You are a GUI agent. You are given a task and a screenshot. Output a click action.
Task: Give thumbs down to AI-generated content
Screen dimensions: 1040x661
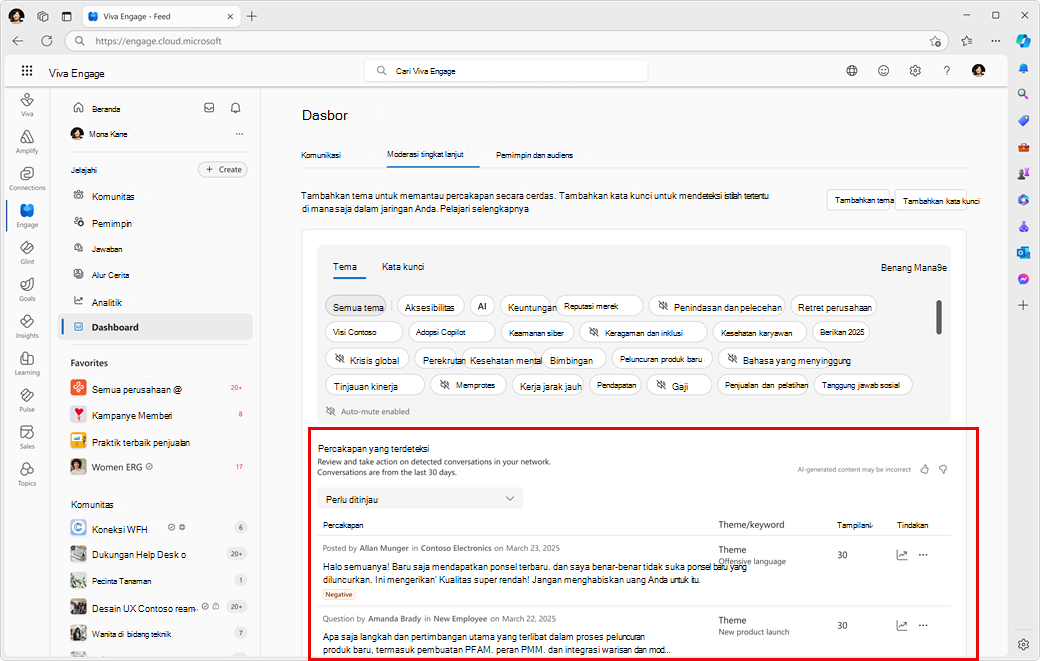[943, 469]
